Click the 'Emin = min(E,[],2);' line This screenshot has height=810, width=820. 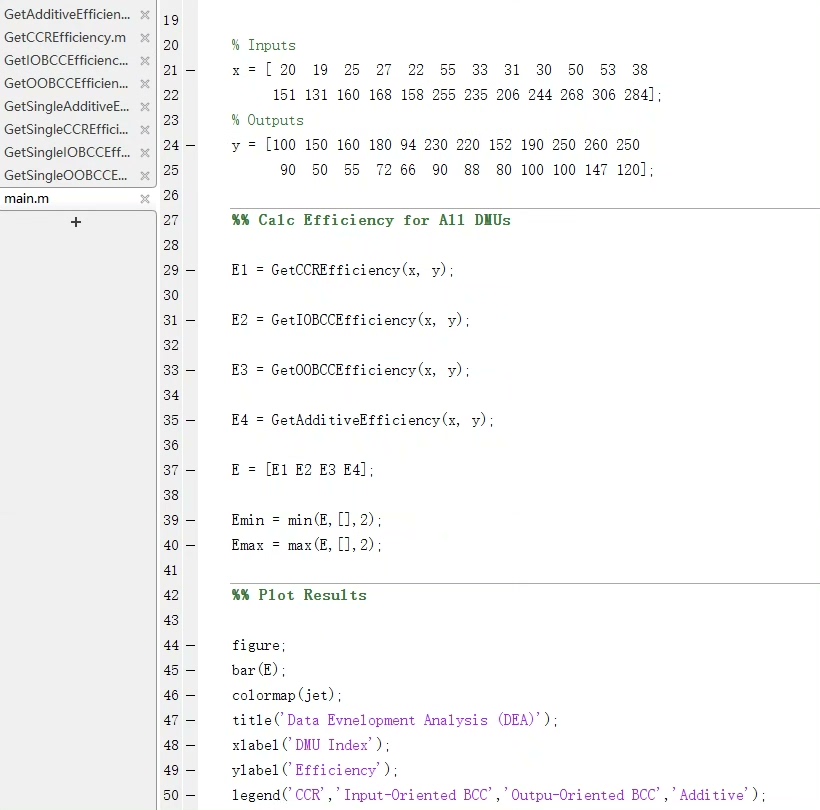306,520
